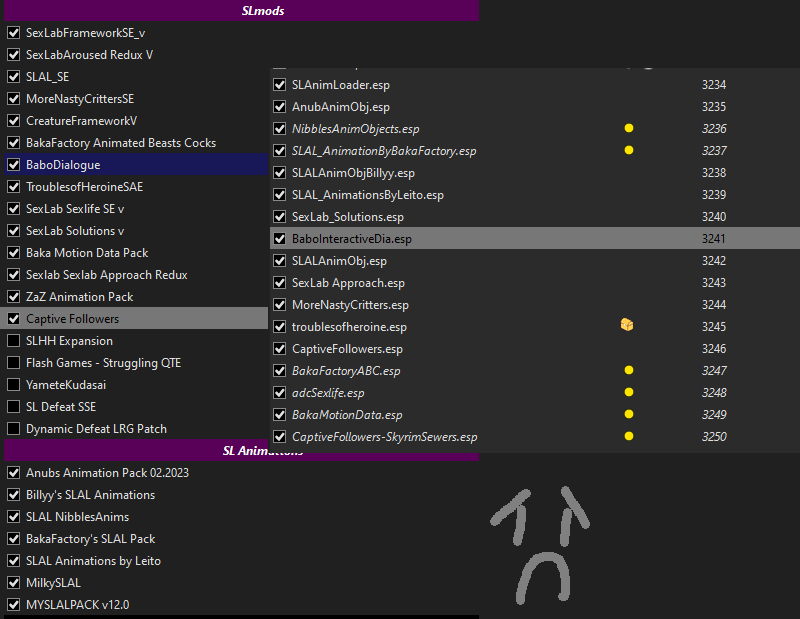Screen dimensions: 800x619
Task: Select the CreatureFrameworkV mod row
Action: click(82, 120)
